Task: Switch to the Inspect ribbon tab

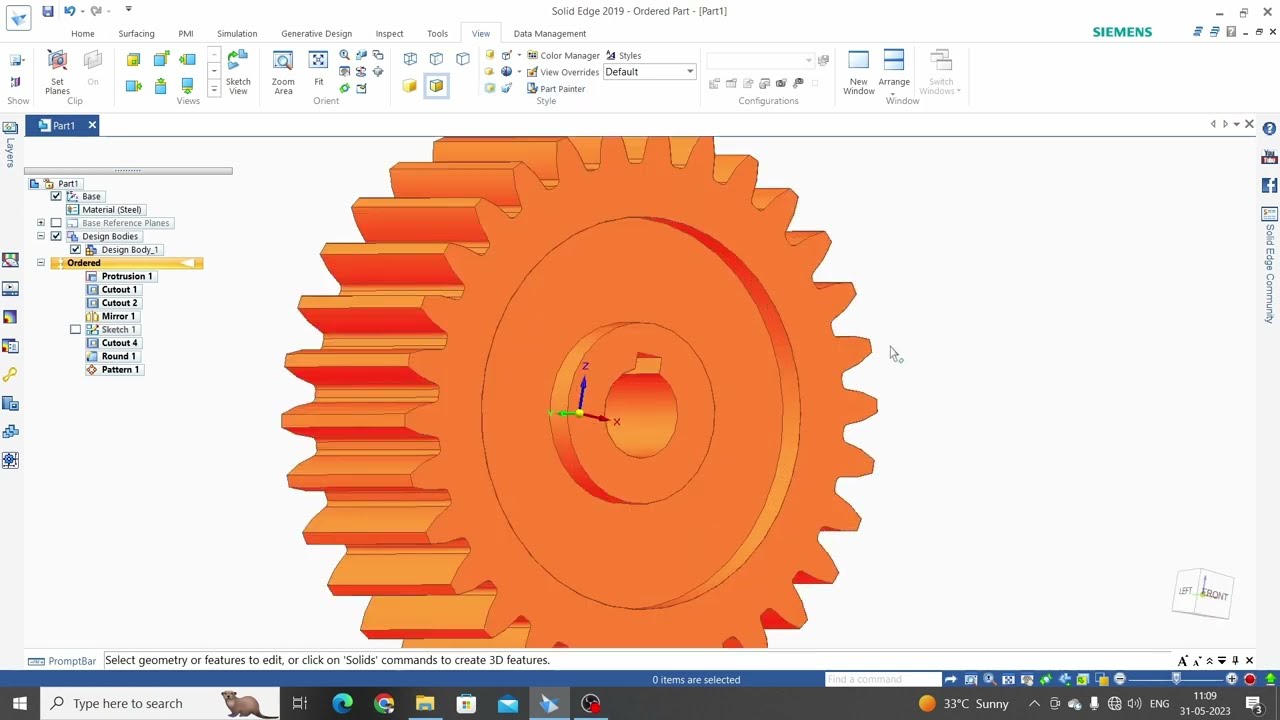Action: [389, 33]
